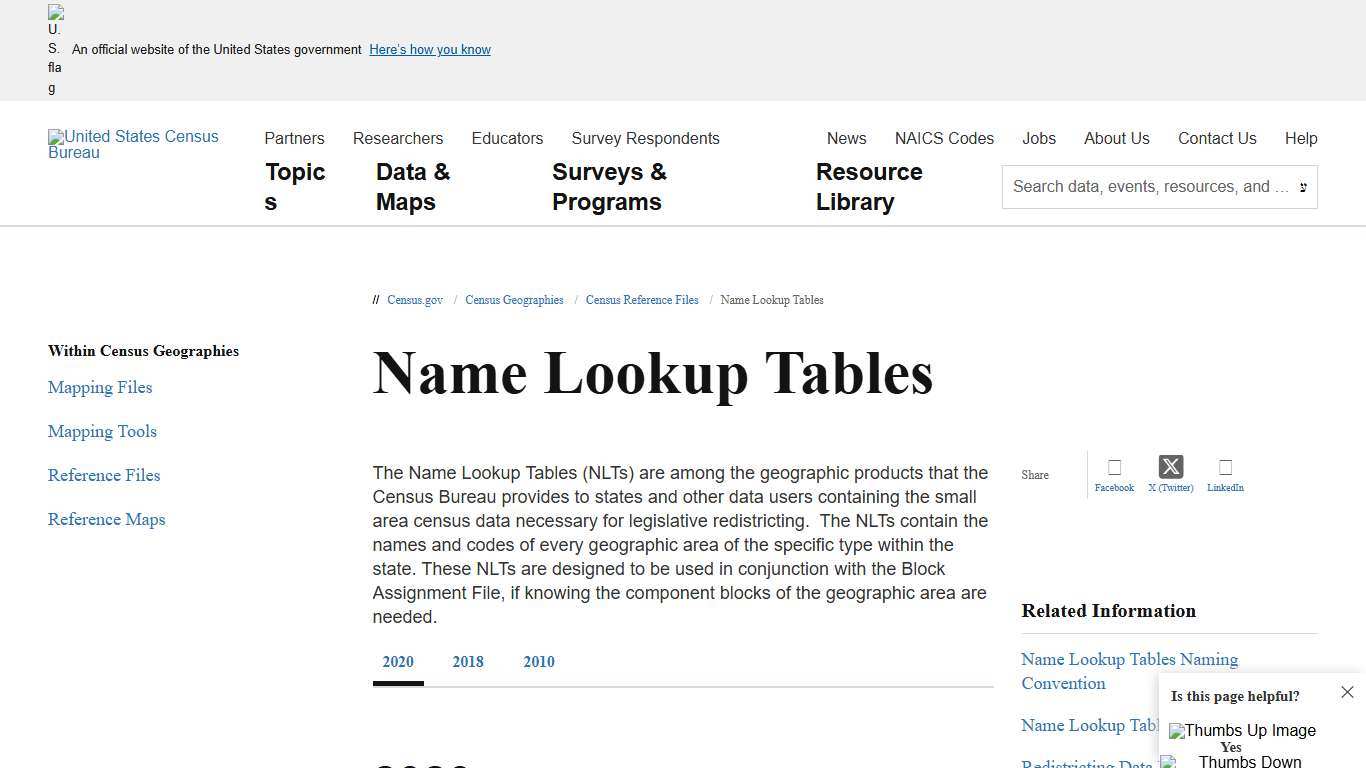Expand the Topics mega menu

pos(294,187)
